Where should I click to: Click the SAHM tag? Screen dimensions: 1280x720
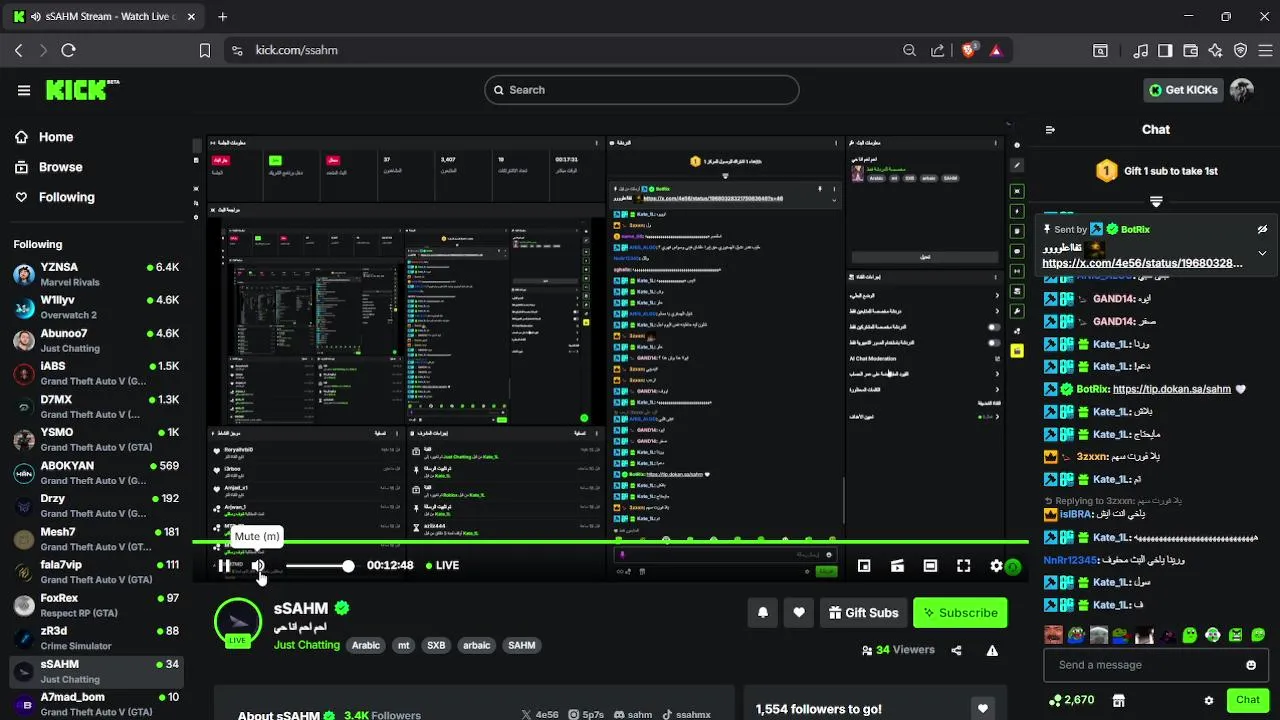click(x=522, y=645)
